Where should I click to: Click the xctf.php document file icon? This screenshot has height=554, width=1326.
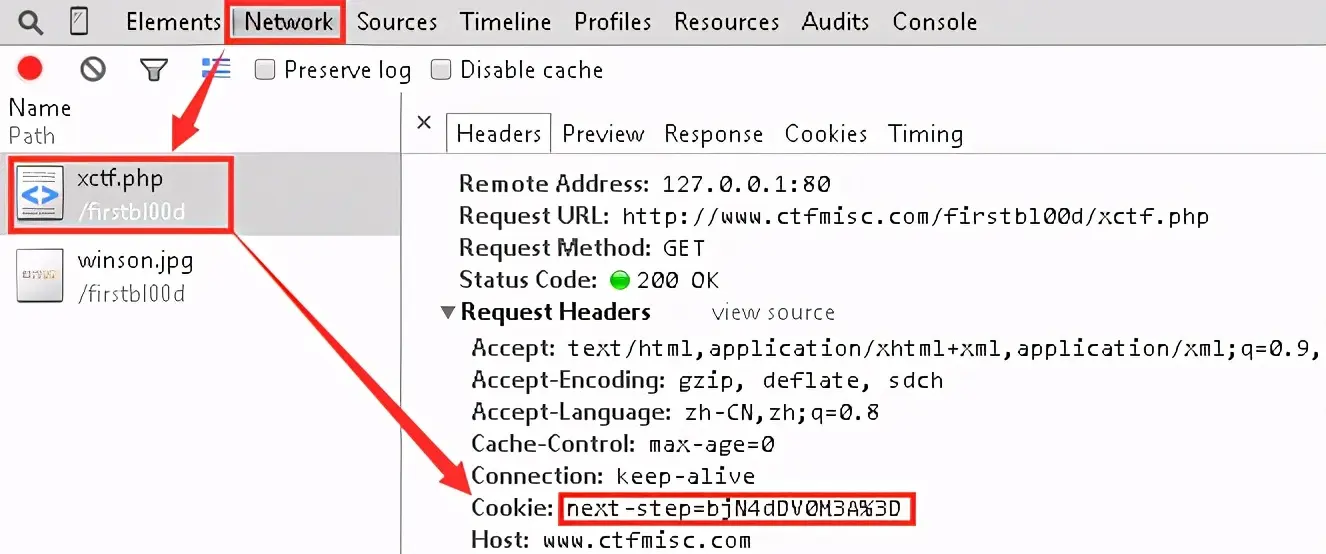(x=40, y=193)
